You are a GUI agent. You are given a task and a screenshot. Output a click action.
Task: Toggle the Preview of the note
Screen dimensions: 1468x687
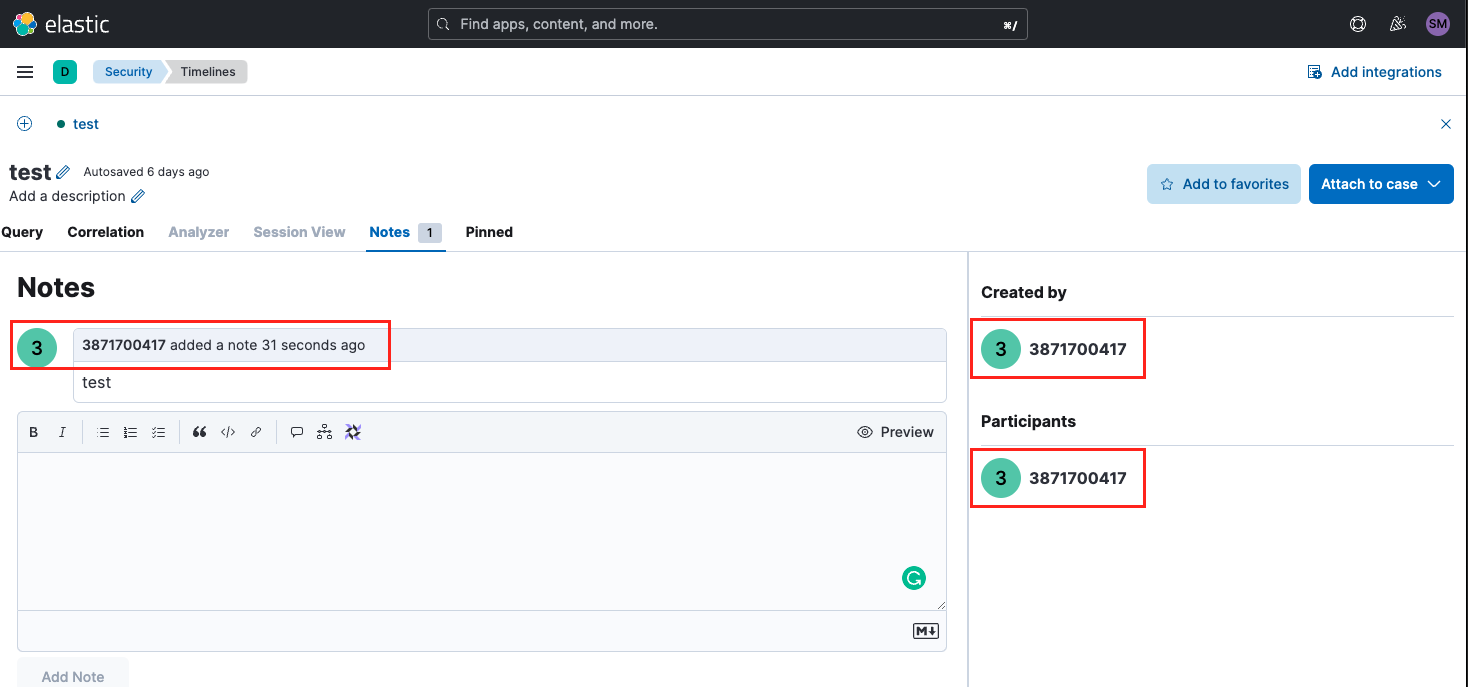(896, 432)
